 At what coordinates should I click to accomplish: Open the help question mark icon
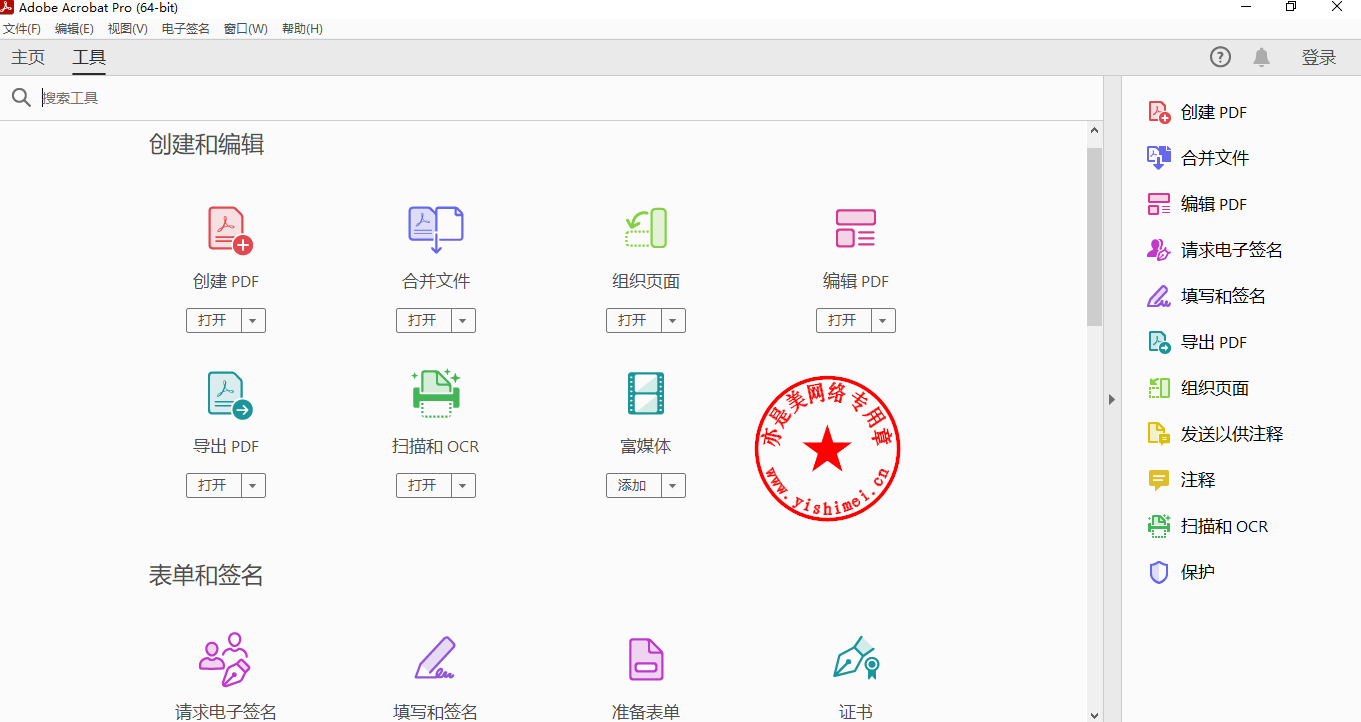pos(1220,57)
